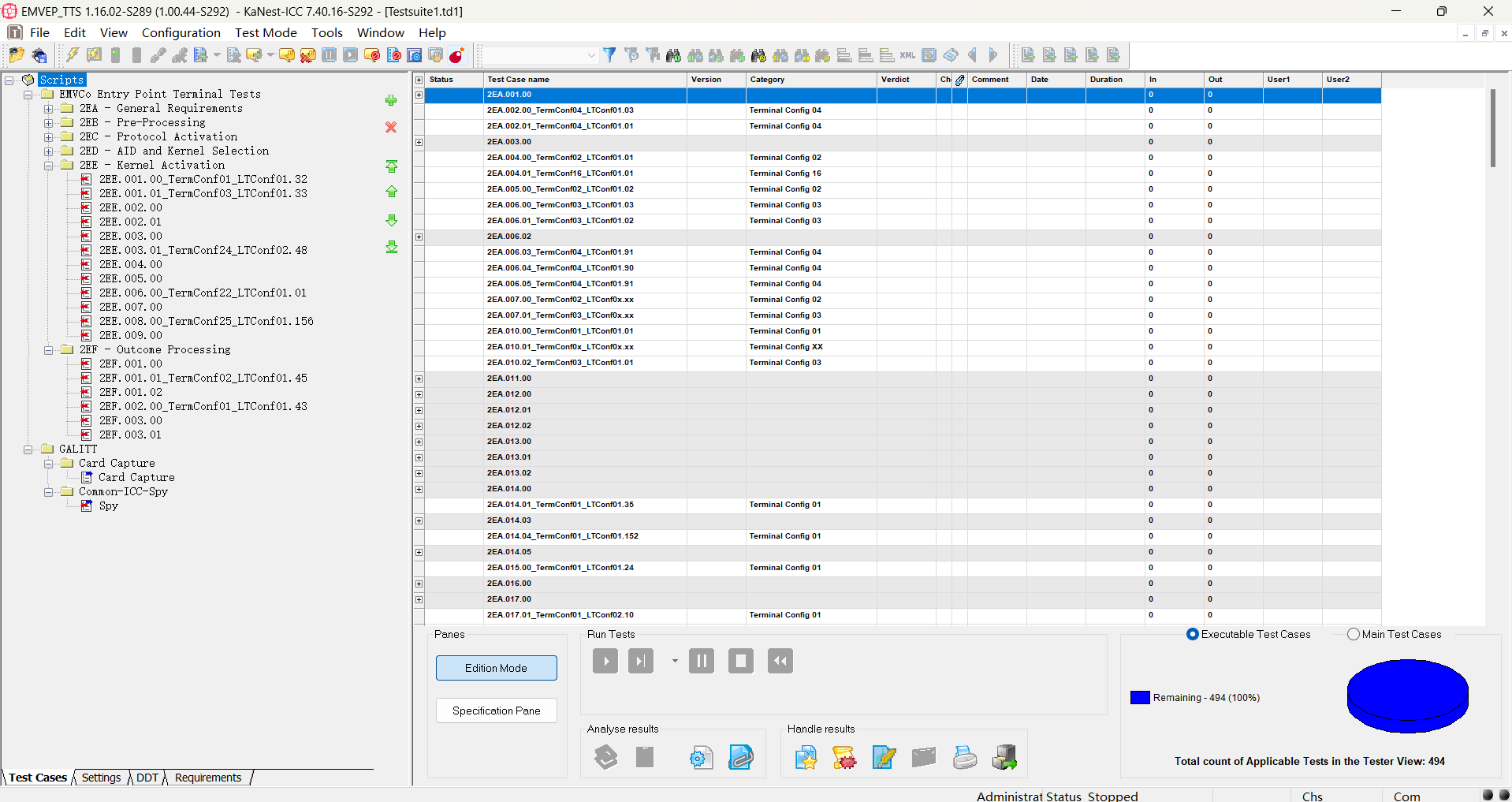Click the red X delete icon
The image size is (1512, 802).
point(391,127)
